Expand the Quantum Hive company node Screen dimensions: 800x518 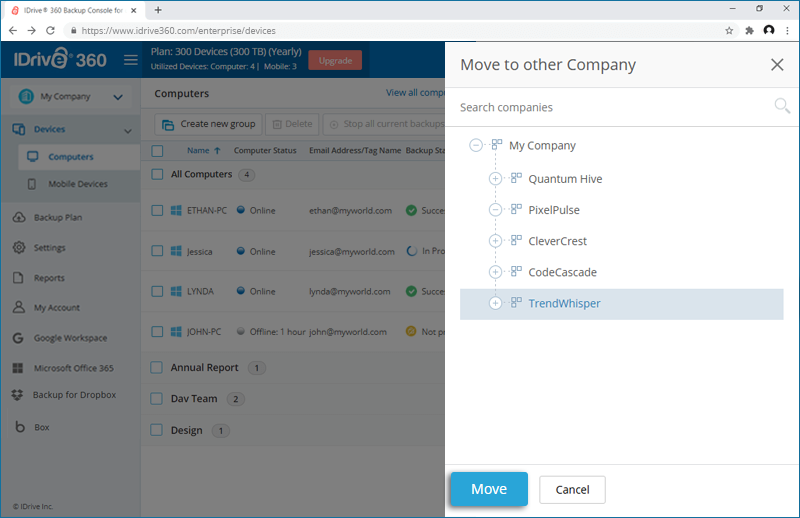coord(495,179)
